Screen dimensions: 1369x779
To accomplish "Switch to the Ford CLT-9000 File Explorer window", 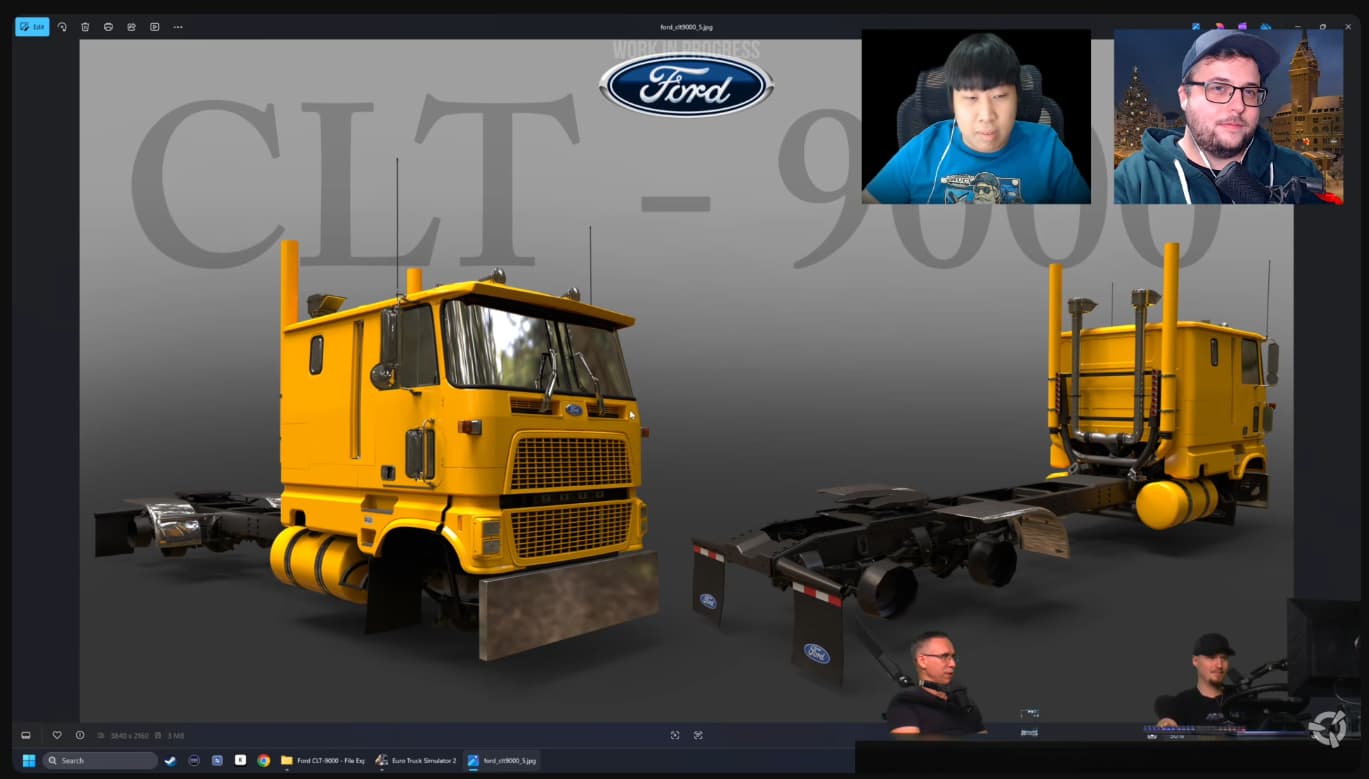I will tap(323, 760).
